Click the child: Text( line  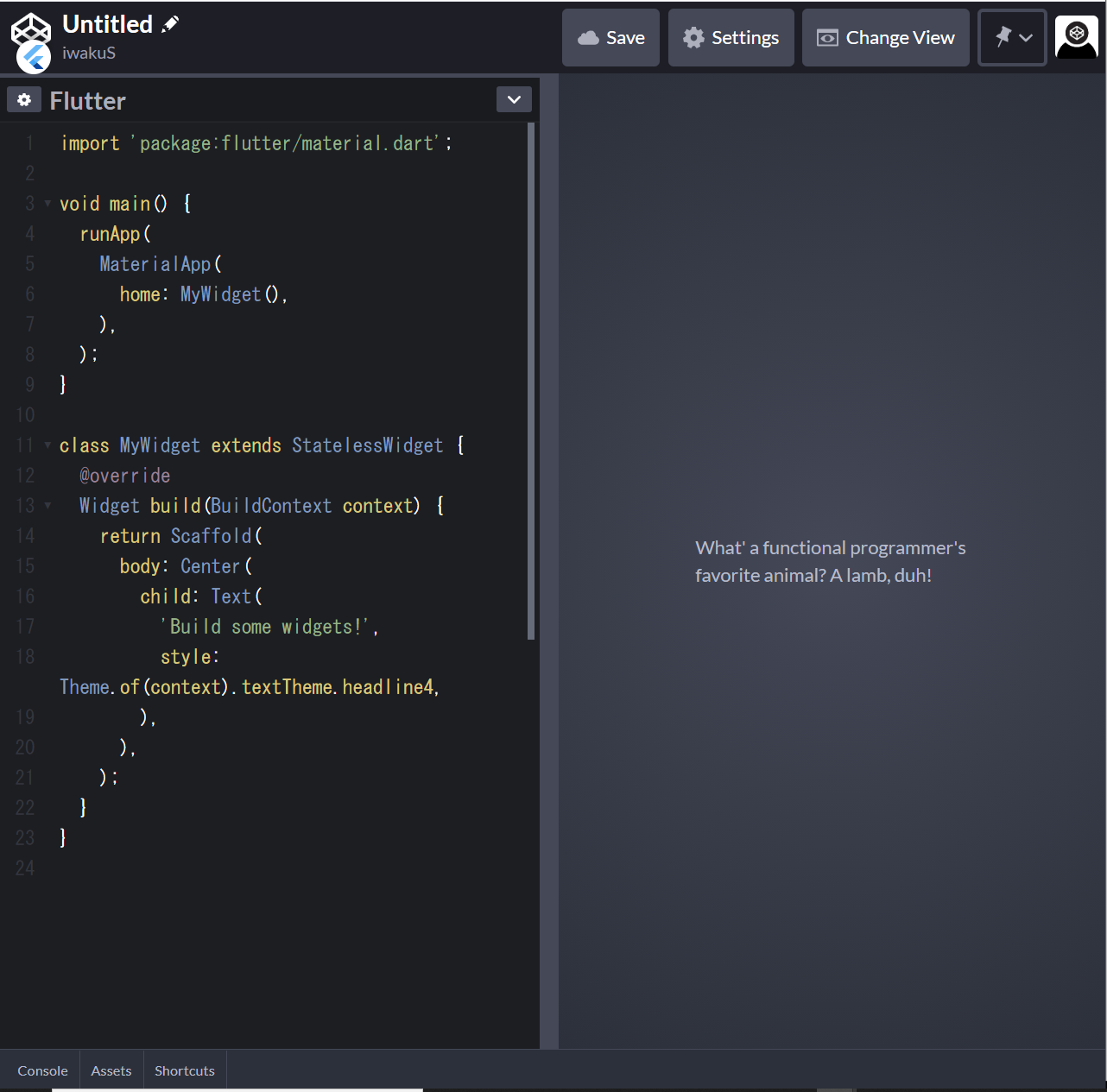pyautogui.click(x=201, y=596)
